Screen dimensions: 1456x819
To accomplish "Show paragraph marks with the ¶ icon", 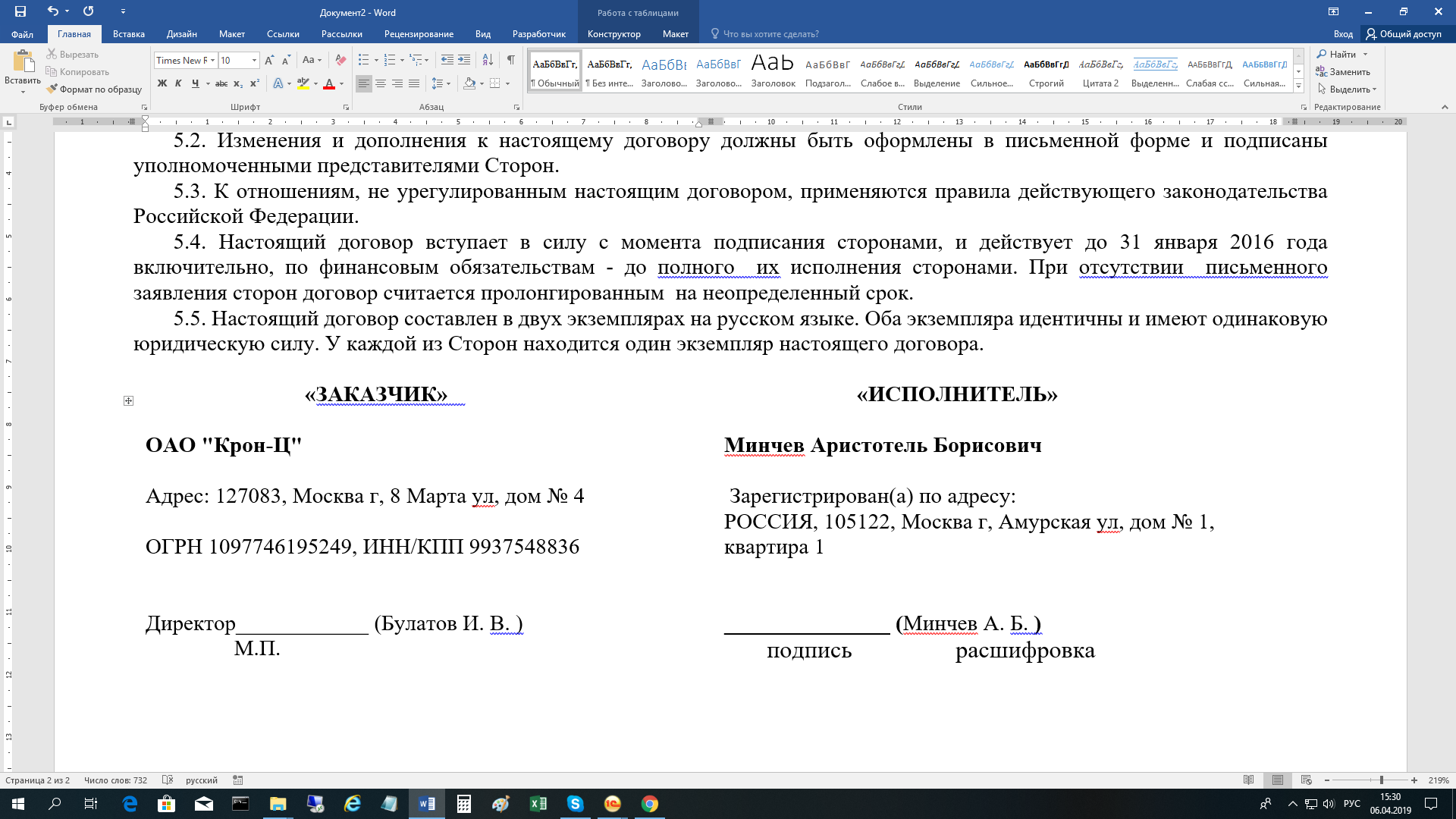I will point(511,60).
